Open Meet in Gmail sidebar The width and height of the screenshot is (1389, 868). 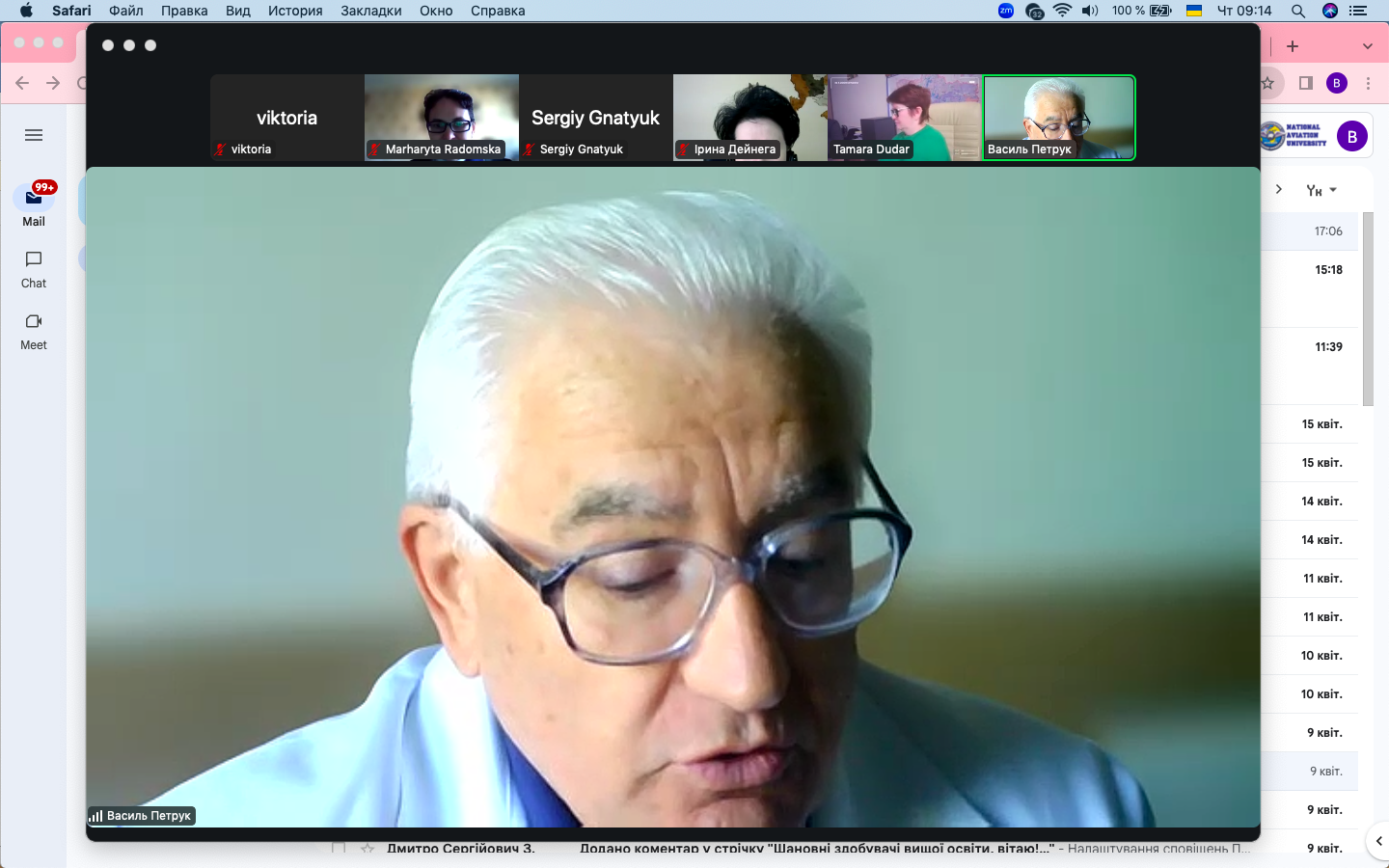click(34, 332)
